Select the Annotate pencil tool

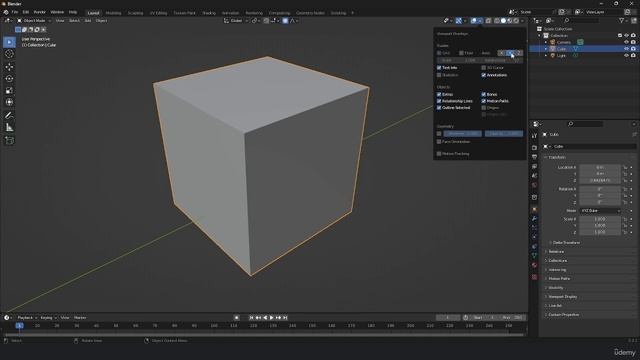(x=9, y=116)
